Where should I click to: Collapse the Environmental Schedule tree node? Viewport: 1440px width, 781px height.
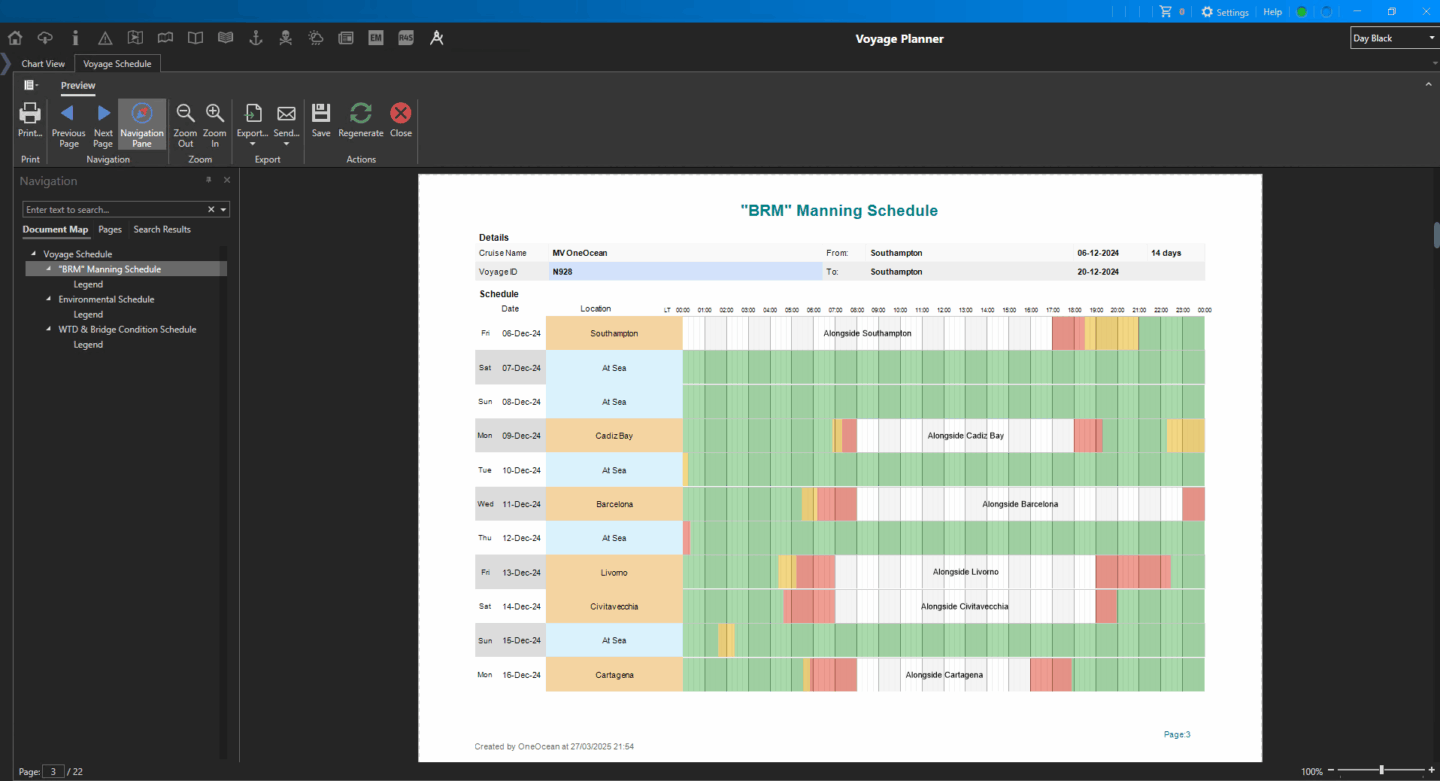[48, 299]
